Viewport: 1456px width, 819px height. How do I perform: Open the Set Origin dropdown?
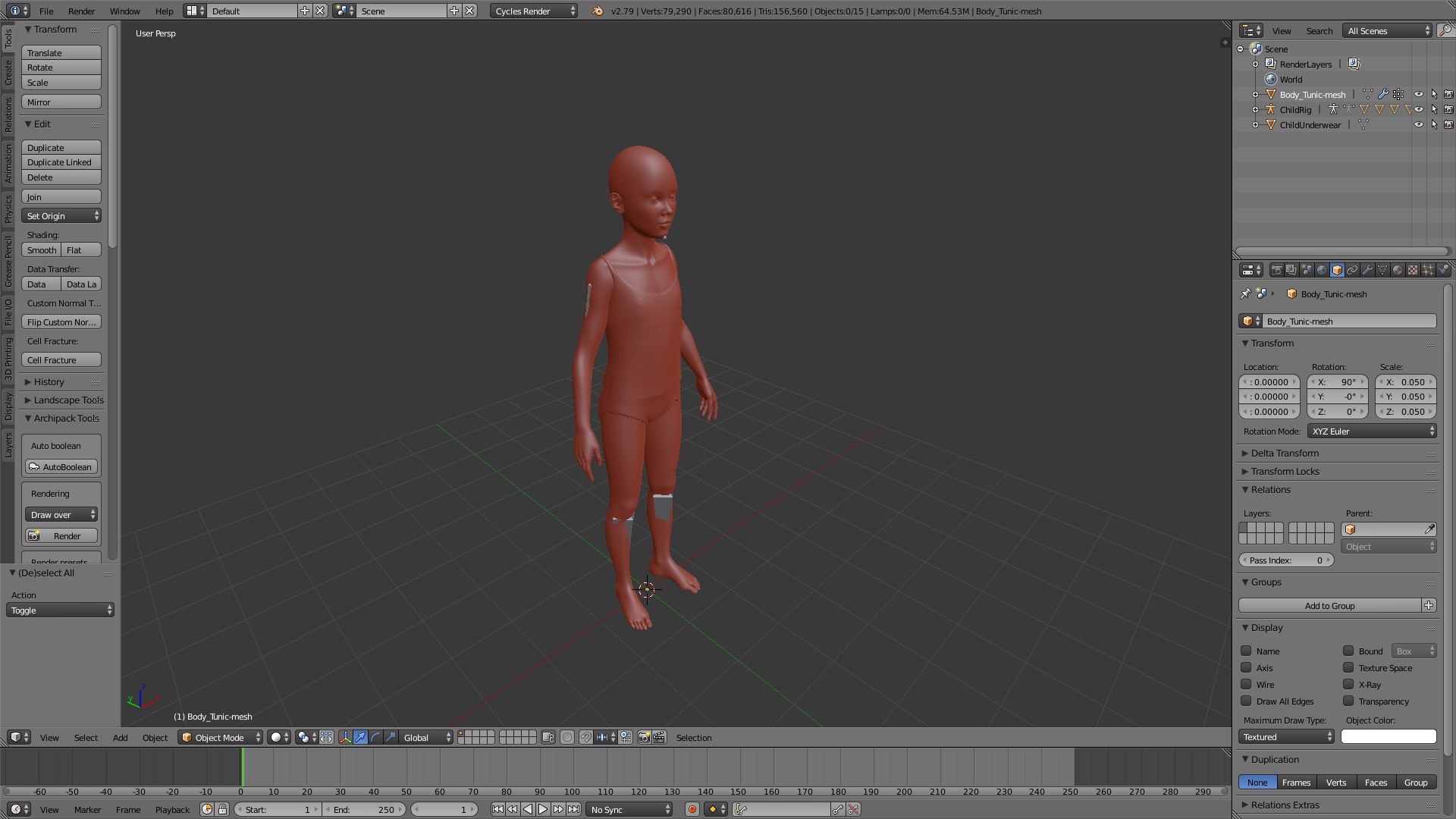(61, 215)
